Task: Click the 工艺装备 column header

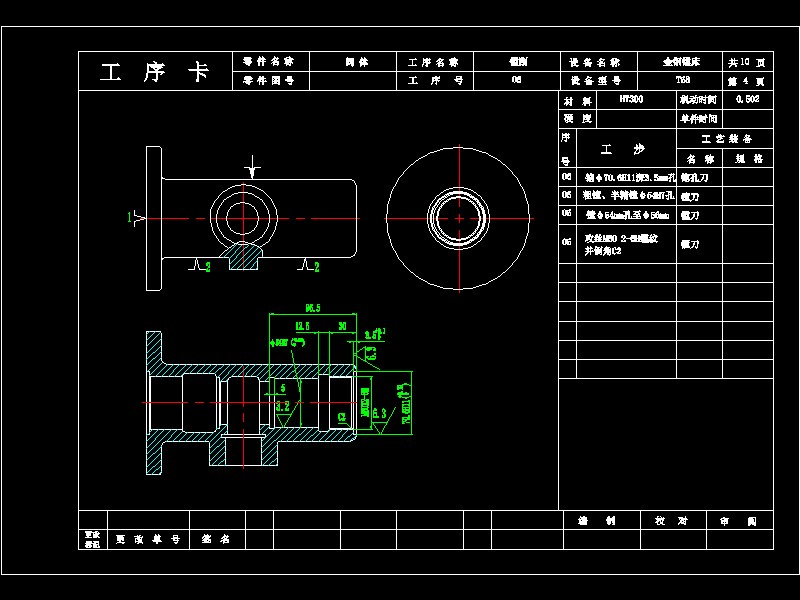Action: coord(725,139)
